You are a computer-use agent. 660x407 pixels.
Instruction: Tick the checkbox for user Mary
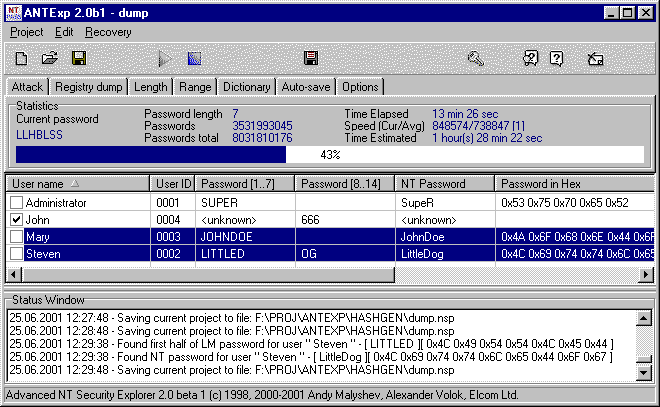point(16,237)
